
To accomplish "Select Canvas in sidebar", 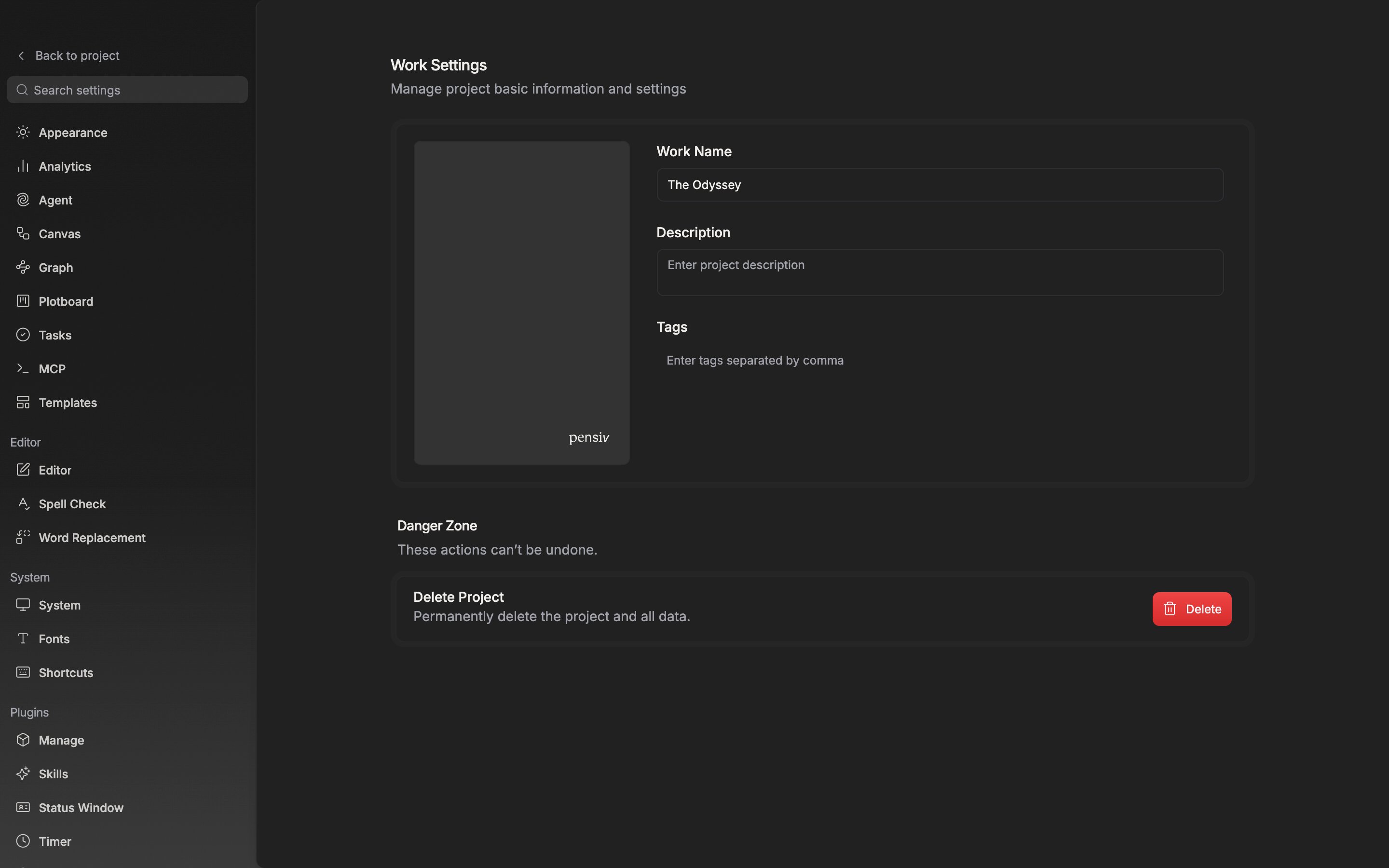I will (x=127, y=234).
